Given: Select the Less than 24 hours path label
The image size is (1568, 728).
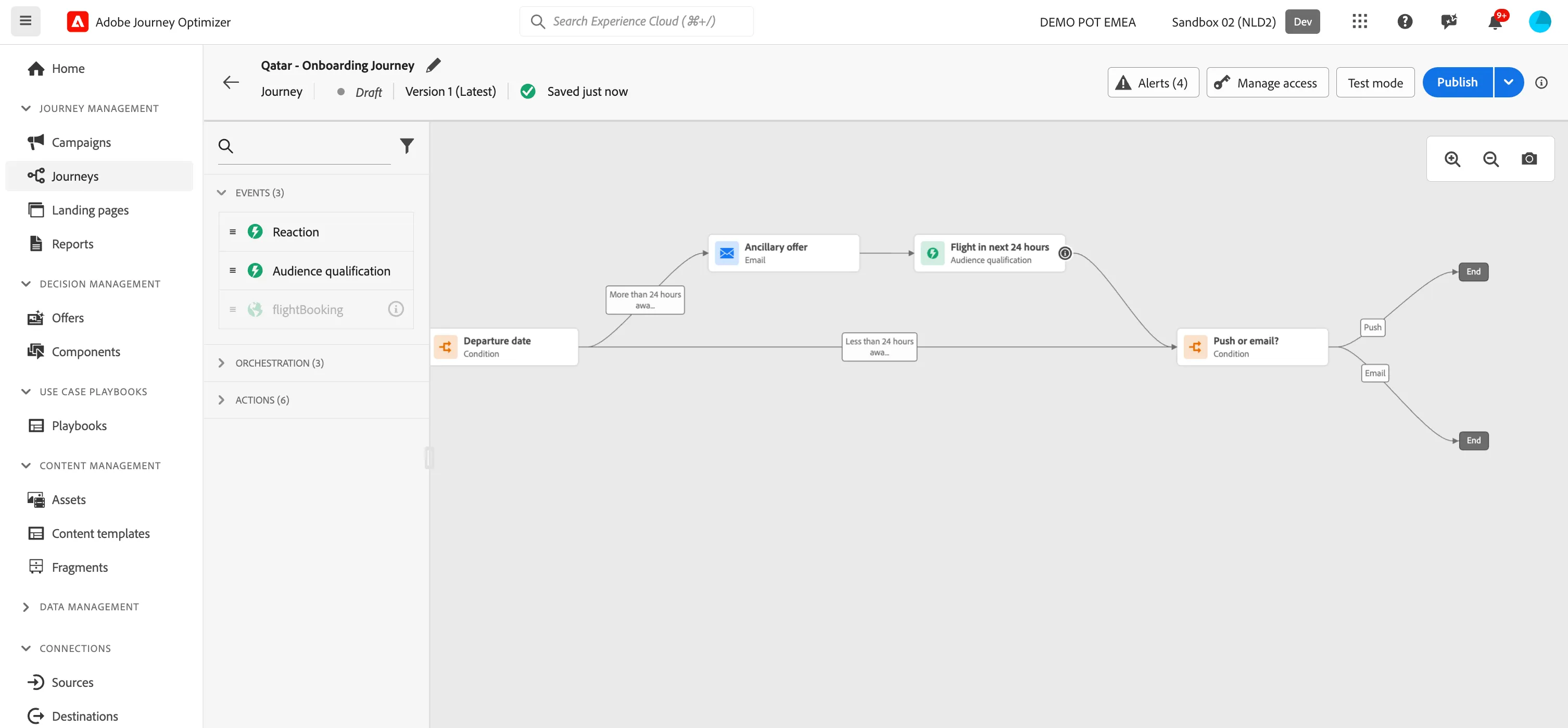Looking at the screenshot, I should point(879,347).
